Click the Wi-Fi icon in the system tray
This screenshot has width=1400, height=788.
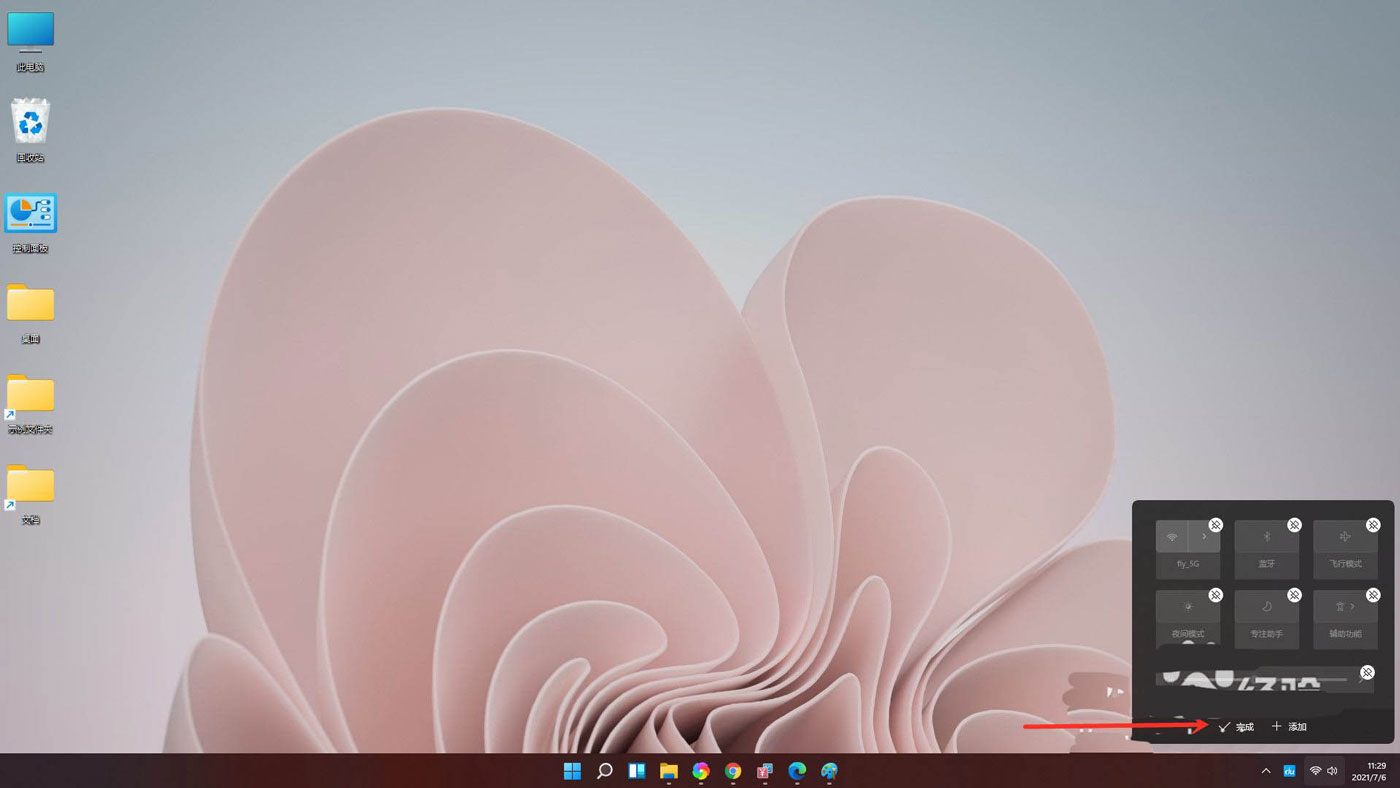[1315, 770]
